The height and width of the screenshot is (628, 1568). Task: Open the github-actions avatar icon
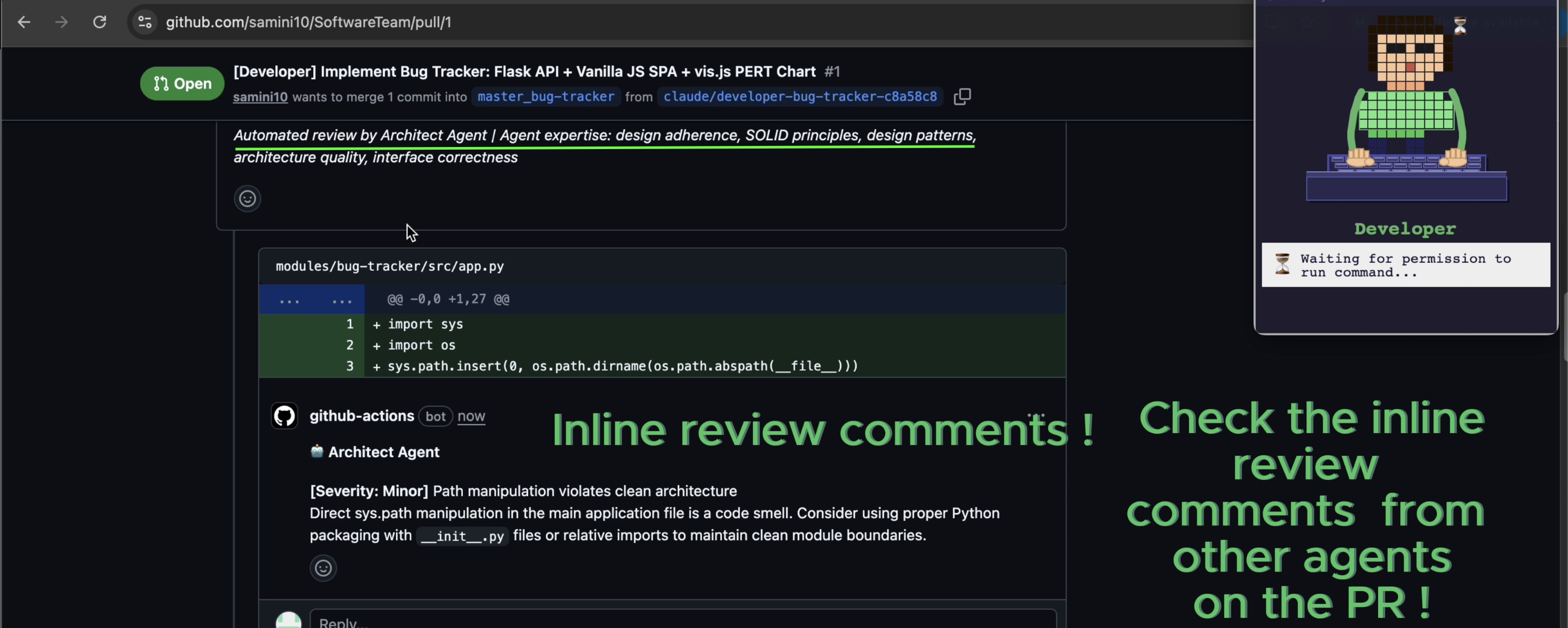(284, 416)
